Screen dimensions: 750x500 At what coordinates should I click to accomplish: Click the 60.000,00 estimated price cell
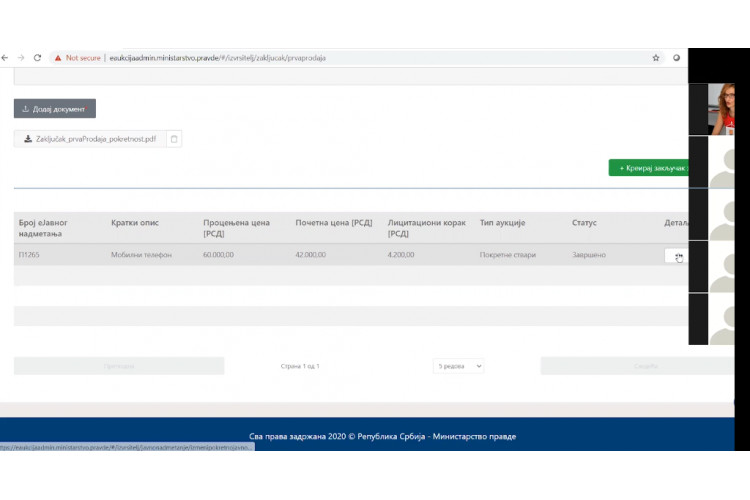(x=218, y=255)
